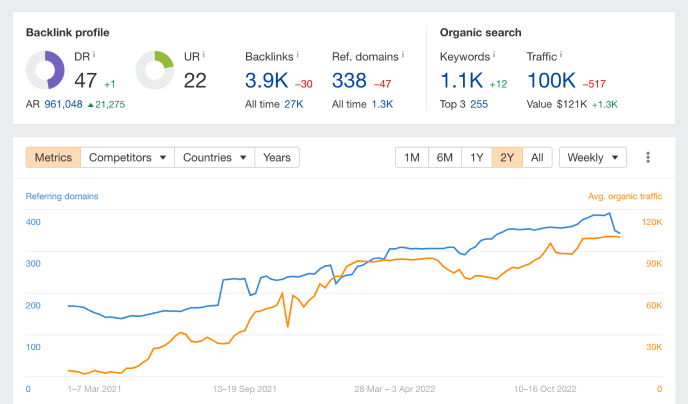Switch to the All time range
Screen dimensions: 688x404
[x=537, y=158]
